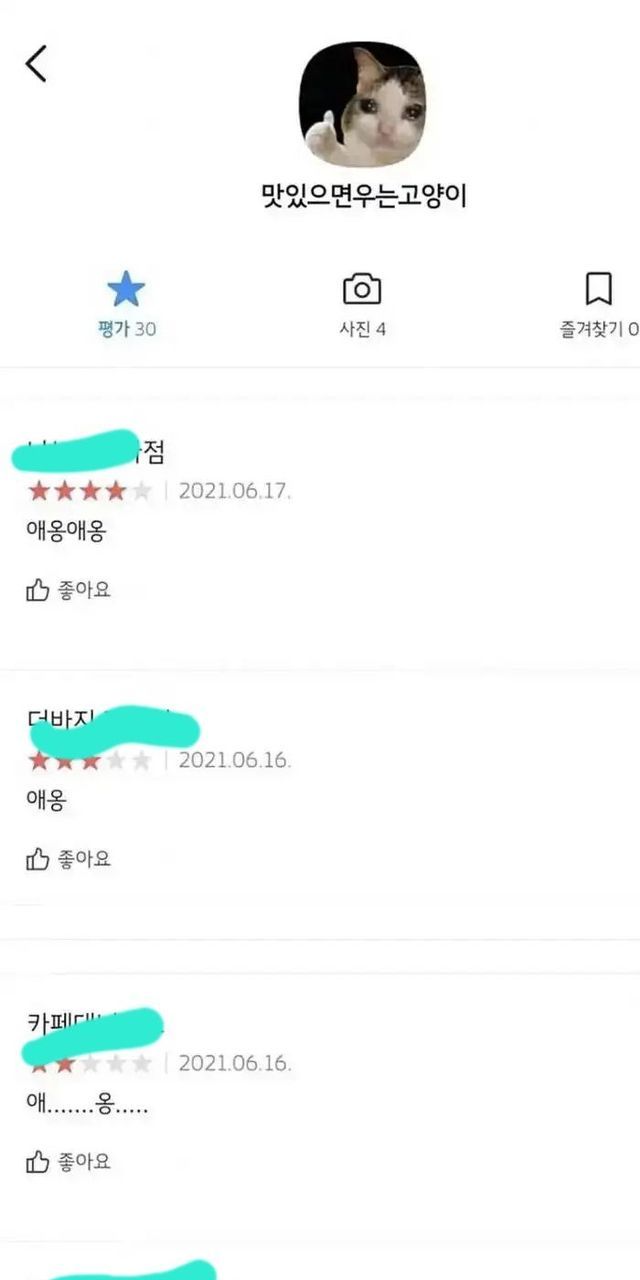Switch to 사진 4 tab label
The height and width of the screenshot is (1280, 640).
coord(362,329)
